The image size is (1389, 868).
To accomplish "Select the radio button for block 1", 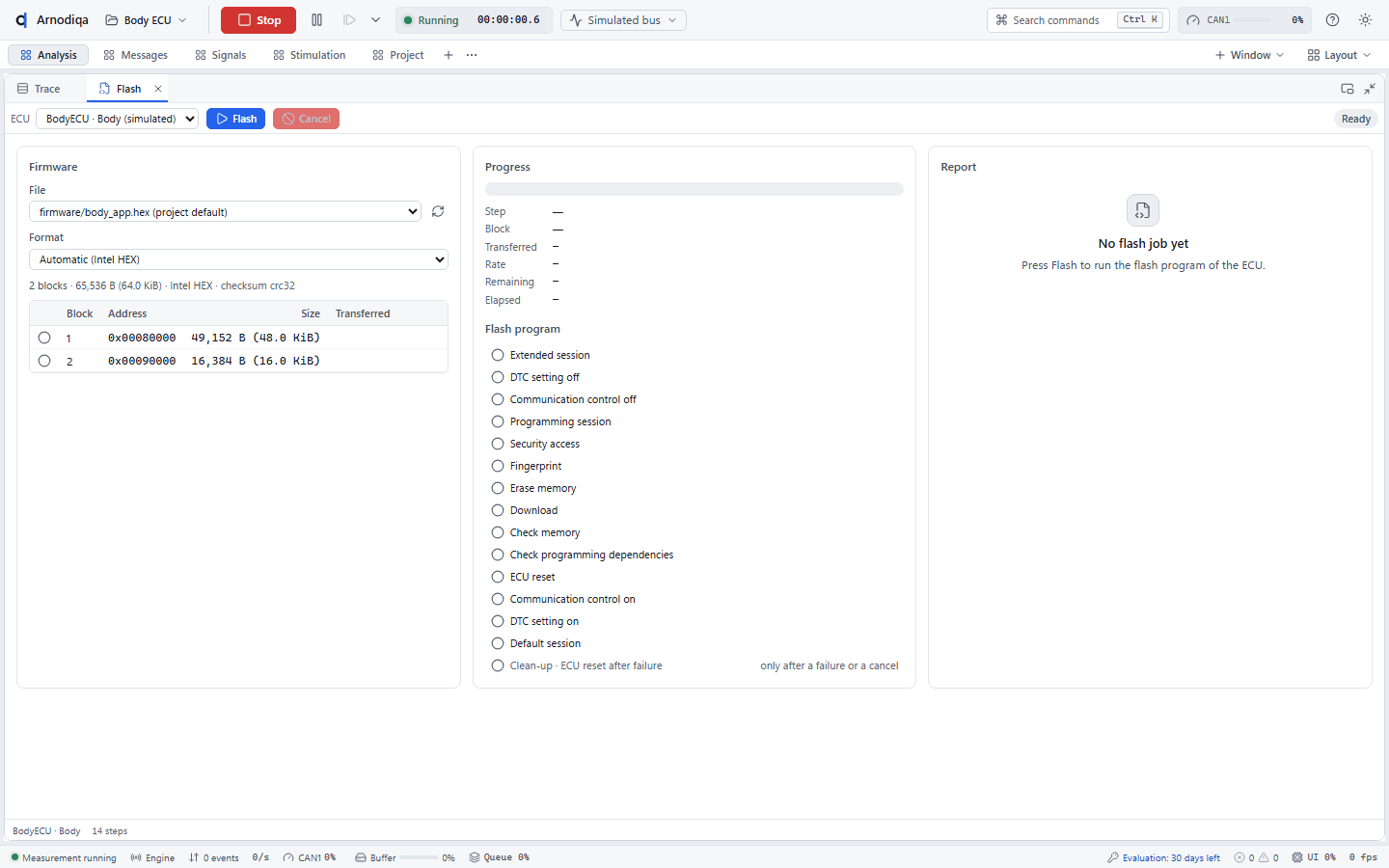I will coord(44,338).
